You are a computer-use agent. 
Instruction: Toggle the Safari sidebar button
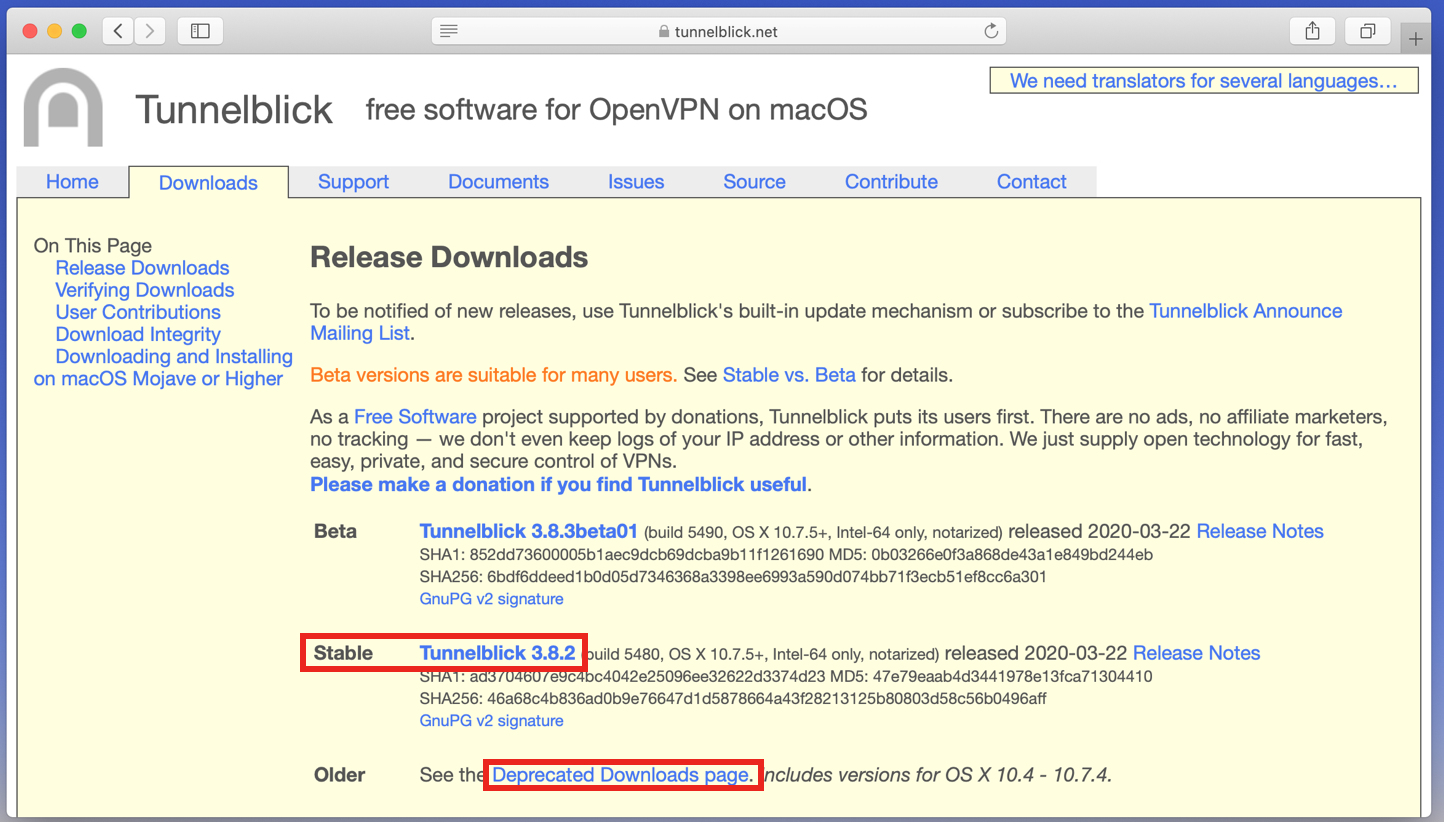(200, 31)
